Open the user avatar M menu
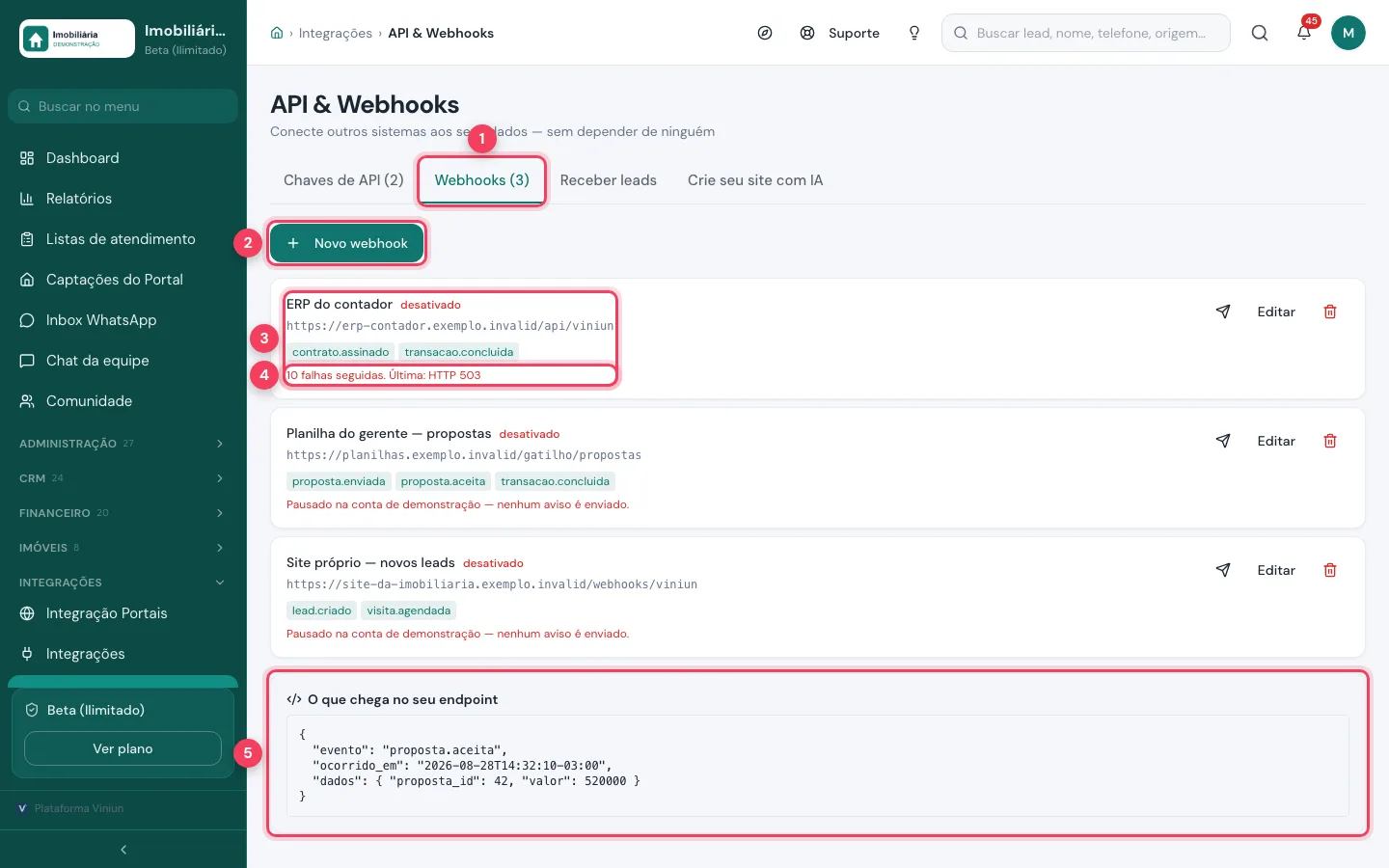 [1348, 33]
